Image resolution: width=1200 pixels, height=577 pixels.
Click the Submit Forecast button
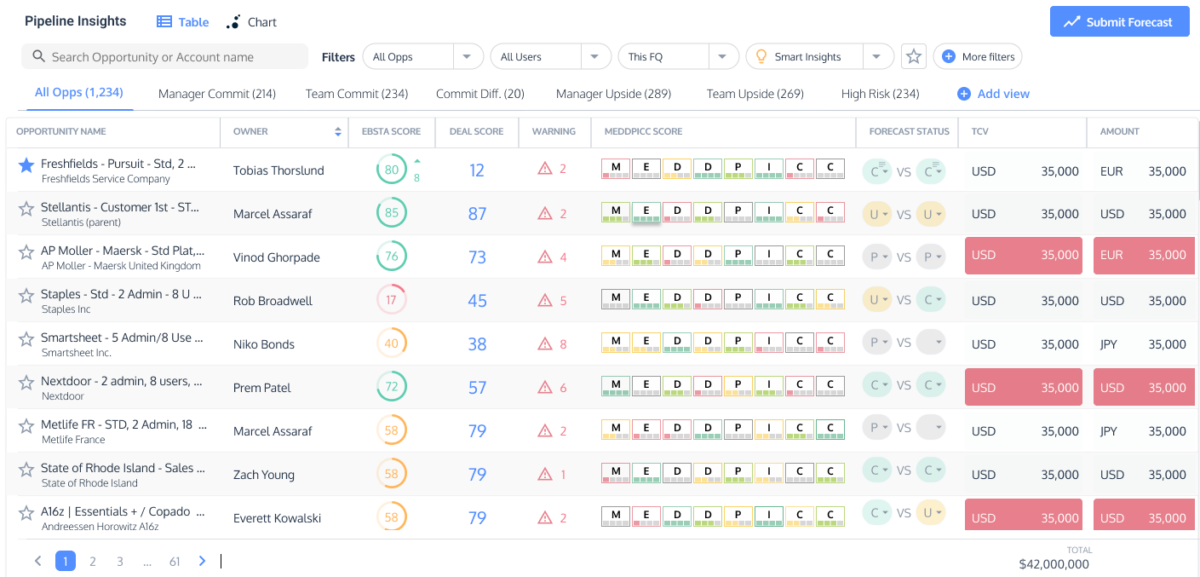tap(1117, 22)
